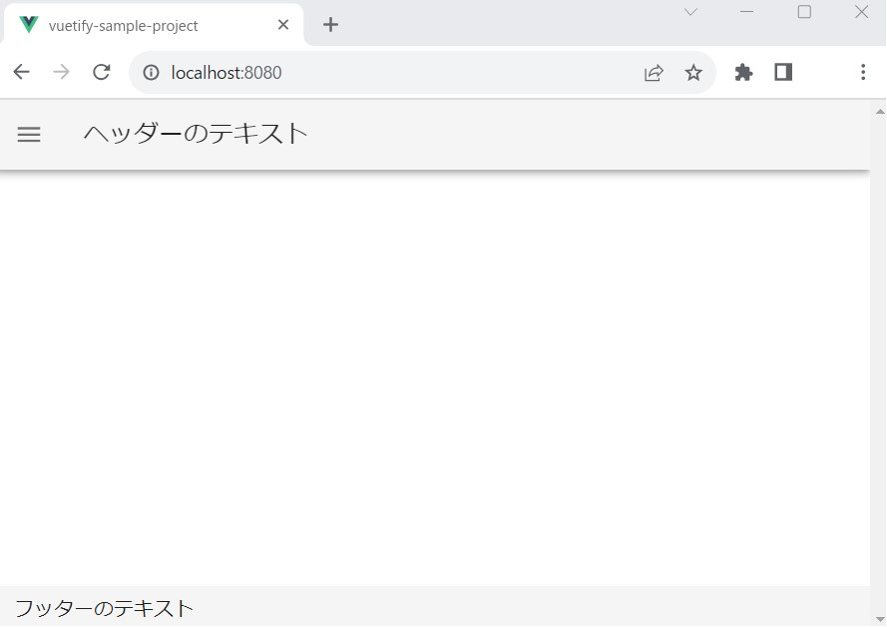Close the browser window
Image resolution: width=887 pixels, height=627 pixels.
pyautogui.click(x=861, y=12)
